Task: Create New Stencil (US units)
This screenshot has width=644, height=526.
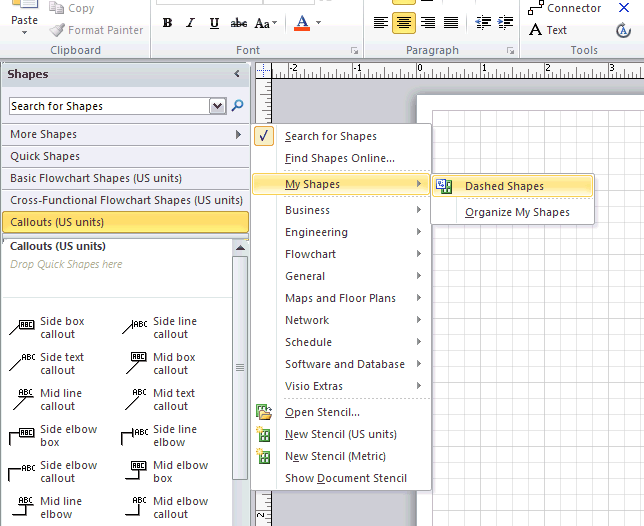Action: (342, 434)
